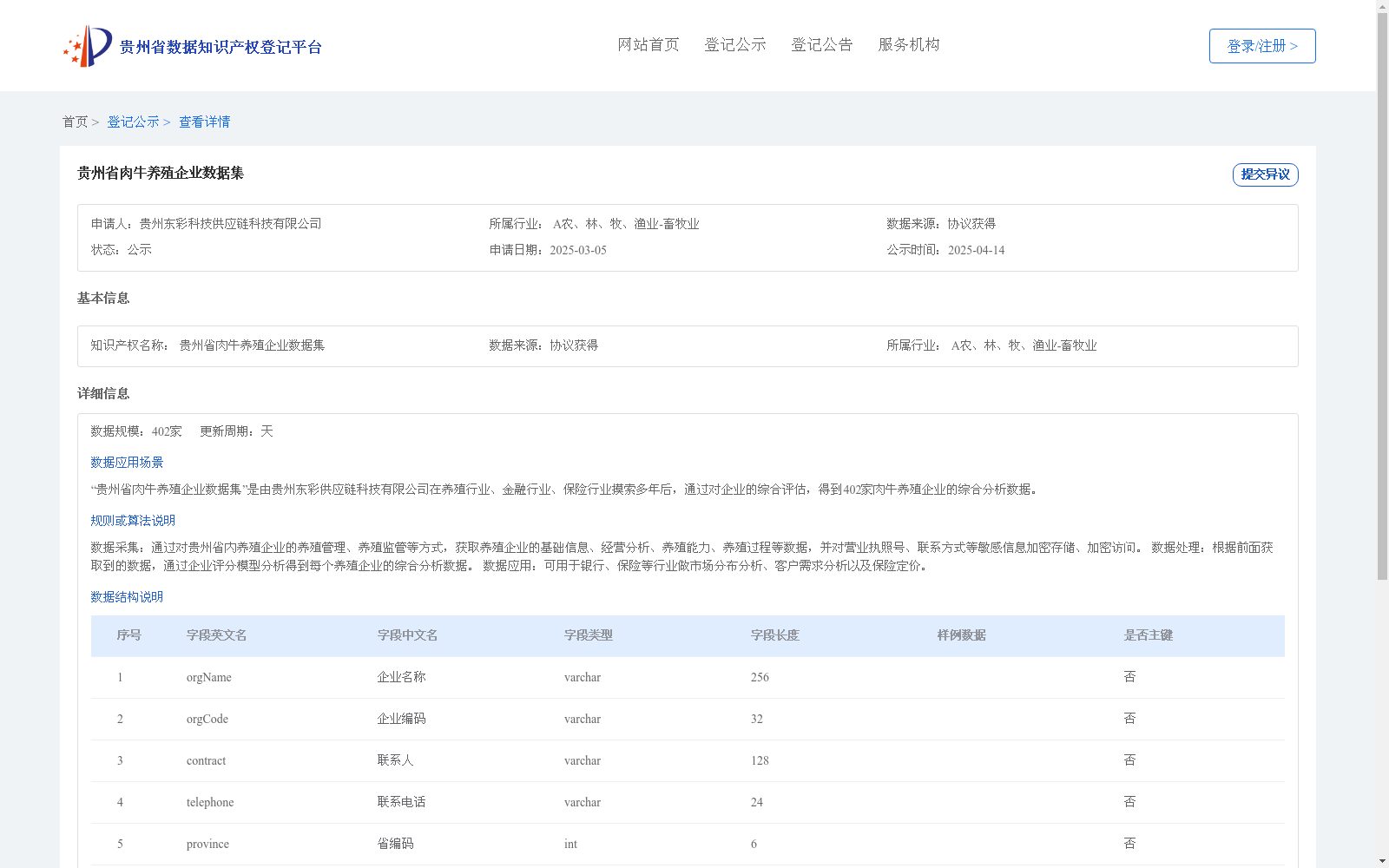This screenshot has width=1389, height=868.
Task: Open 登记公告 in the top navigation
Action: click(822, 45)
